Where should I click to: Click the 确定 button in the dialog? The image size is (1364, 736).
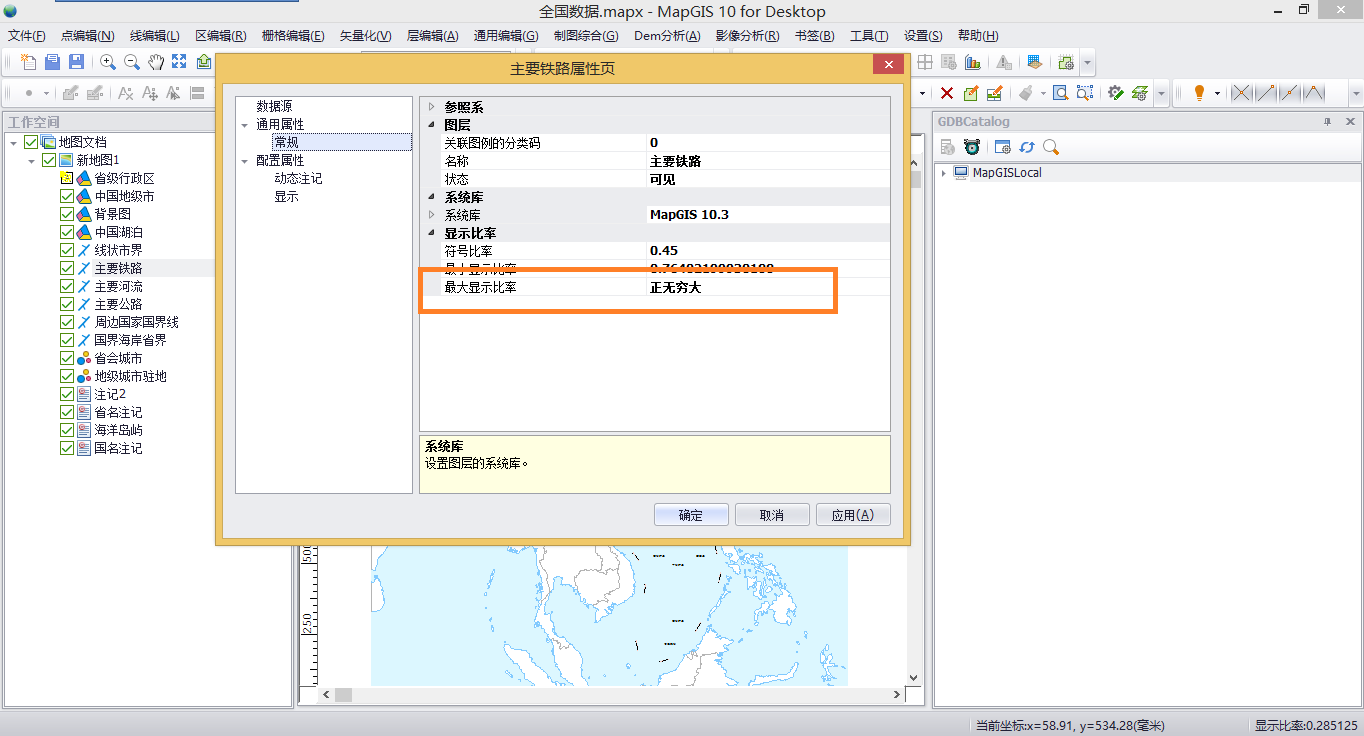(x=690, y=514)
